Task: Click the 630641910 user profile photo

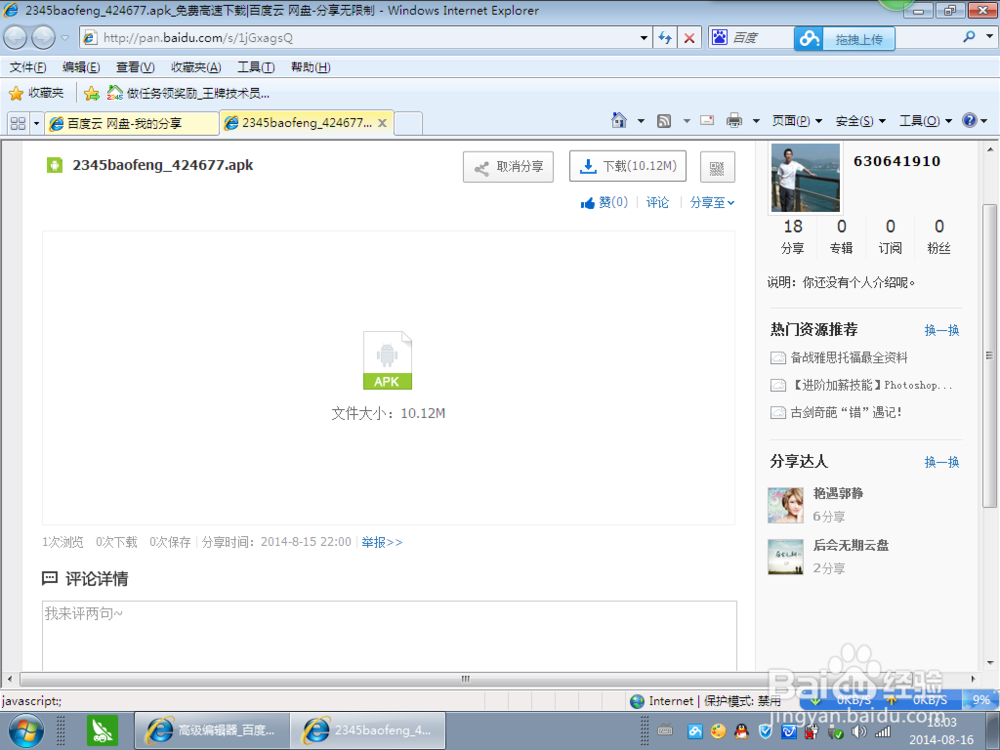Action: (x=805, y=178)
